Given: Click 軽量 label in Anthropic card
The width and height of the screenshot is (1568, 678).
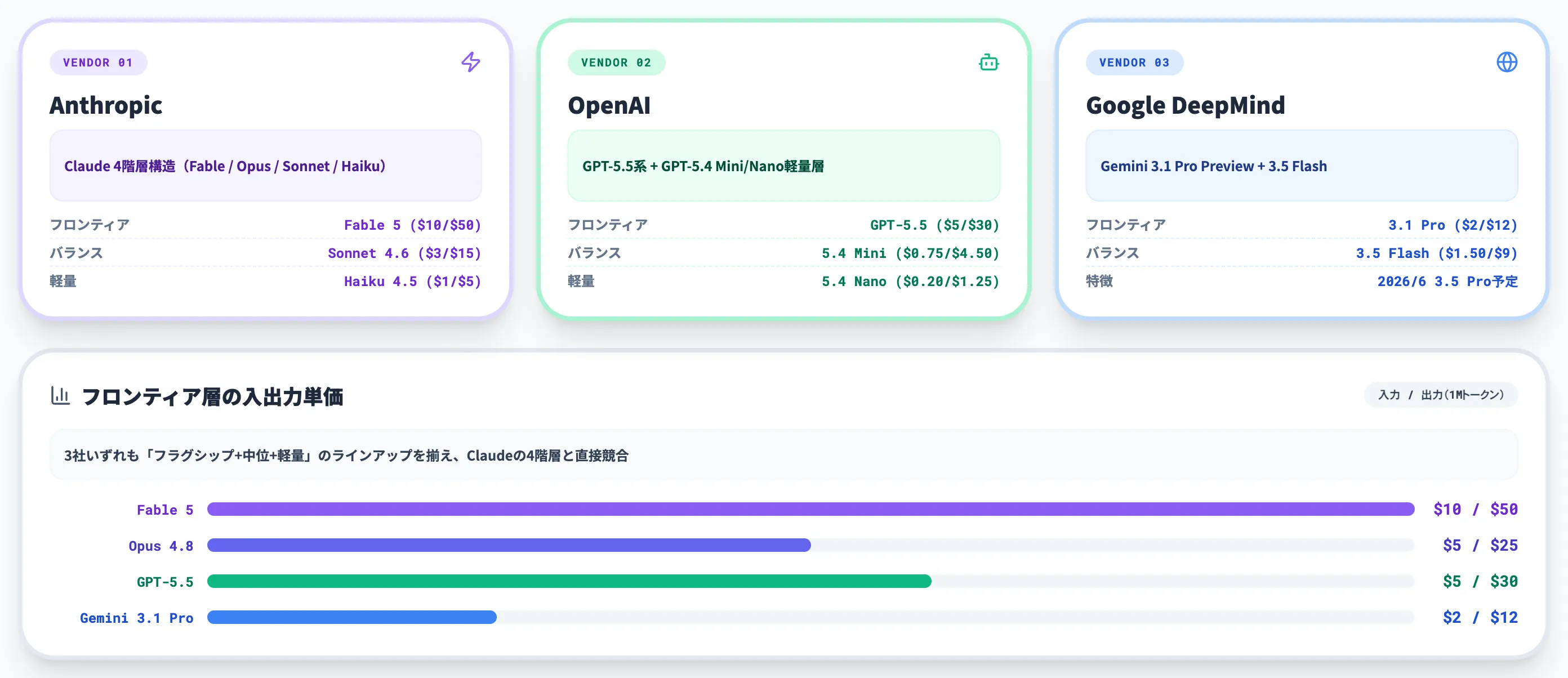Looking at the screenshot, I should click(x=63, y=281).
